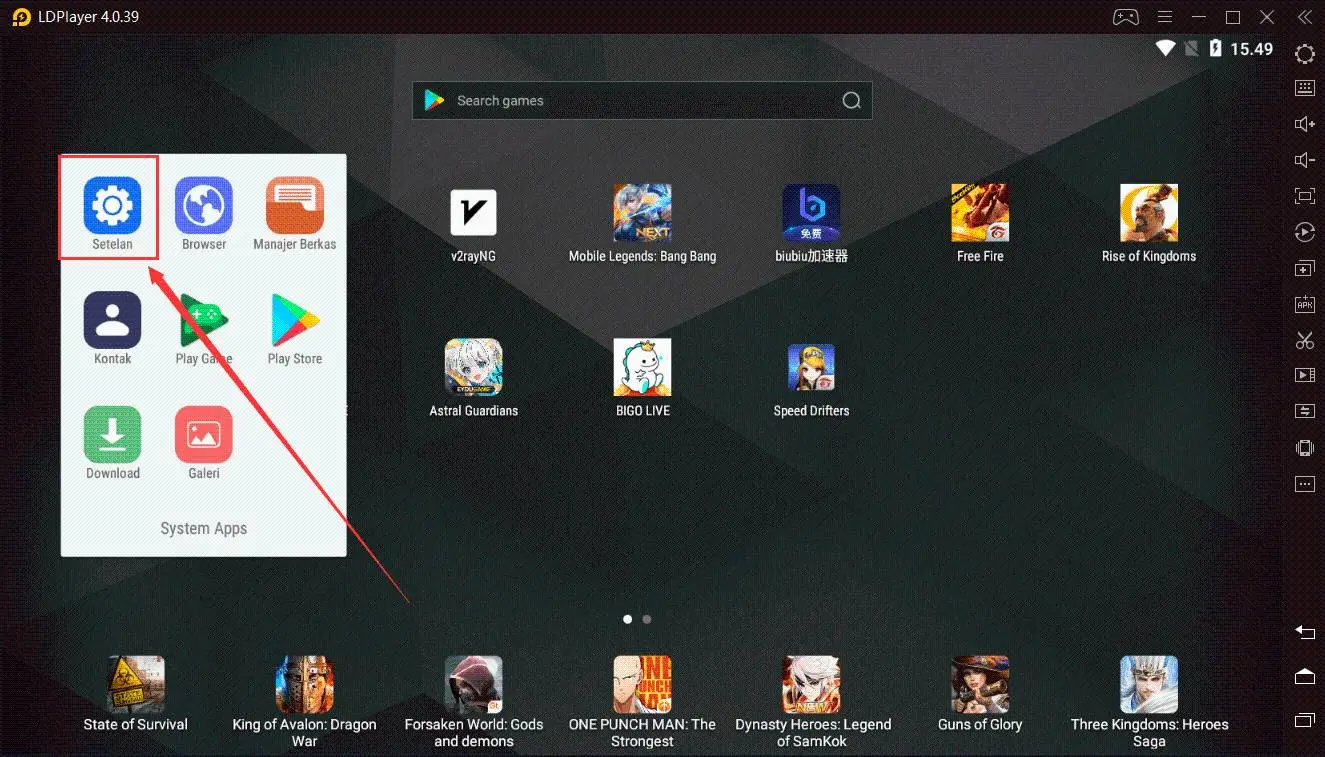The image size is (1325, 757).
Task: Launch the Play Store app
Action: (x=295, y=321)
